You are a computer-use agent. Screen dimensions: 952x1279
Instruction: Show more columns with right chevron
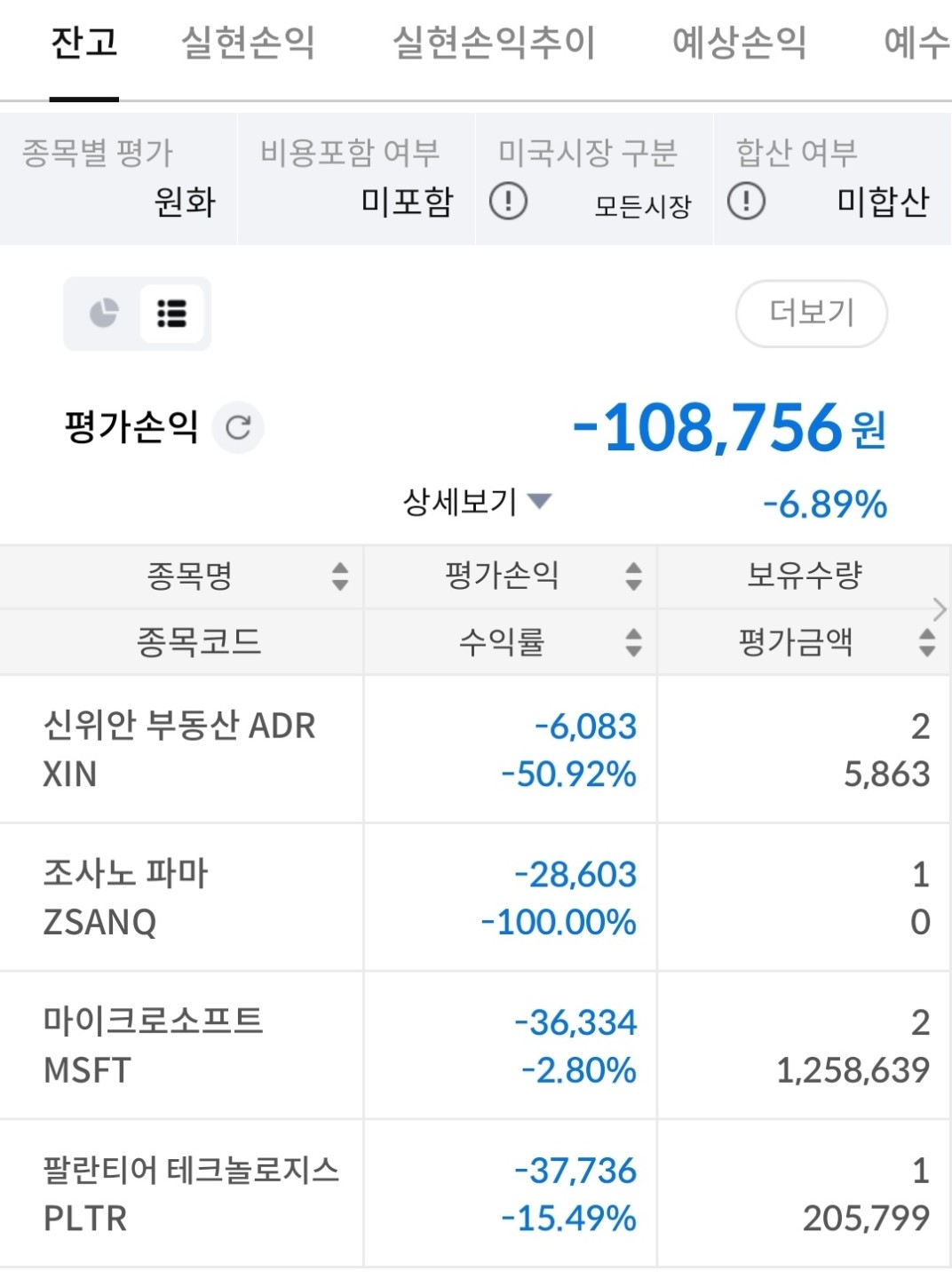[x=940, y=609]
